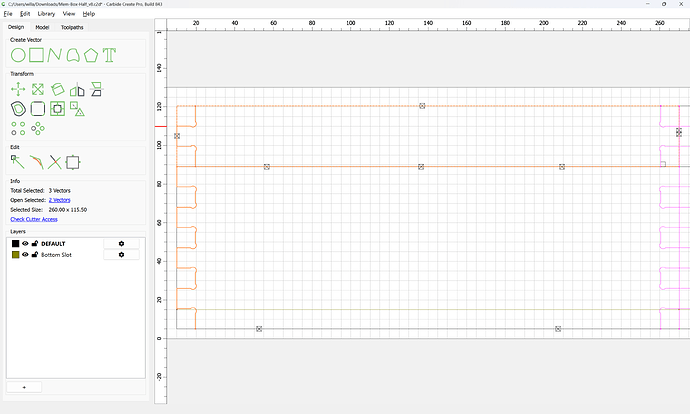Screen dimensions: 690x414
Task: Toggle lock on Bottom Slot layer
Action: 35,255
